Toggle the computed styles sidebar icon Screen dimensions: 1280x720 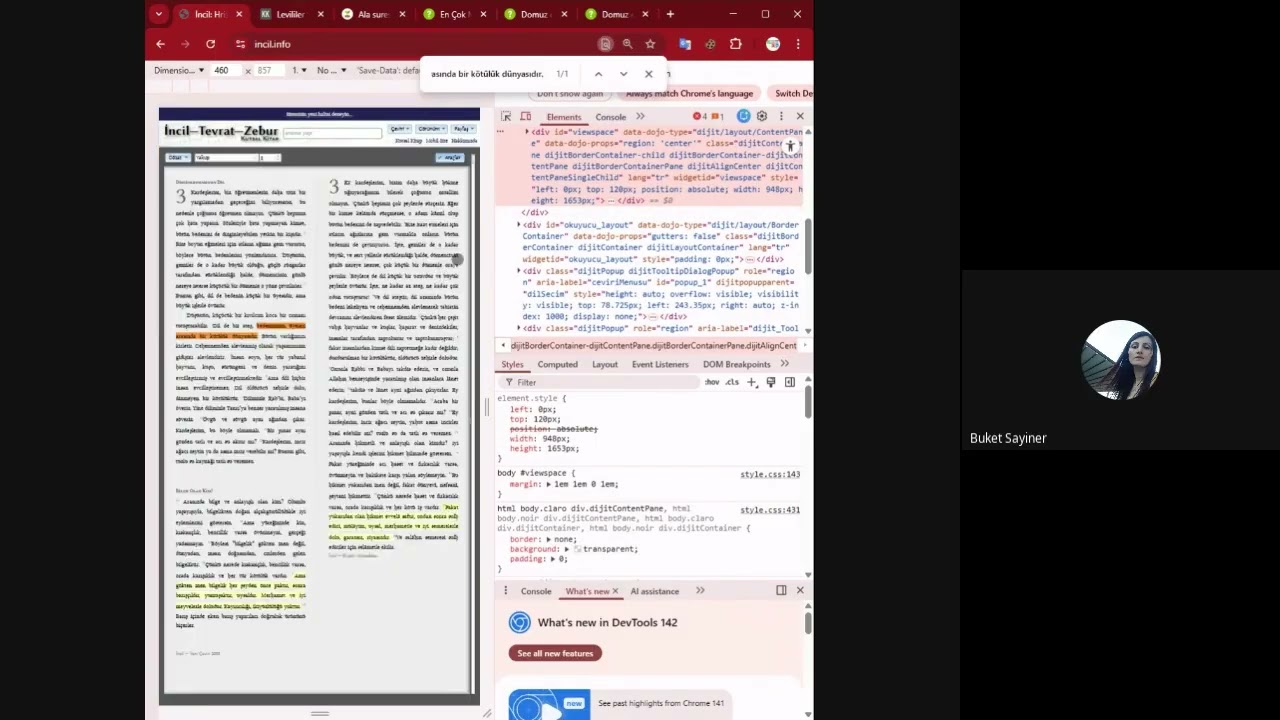(x=789, y=382)
